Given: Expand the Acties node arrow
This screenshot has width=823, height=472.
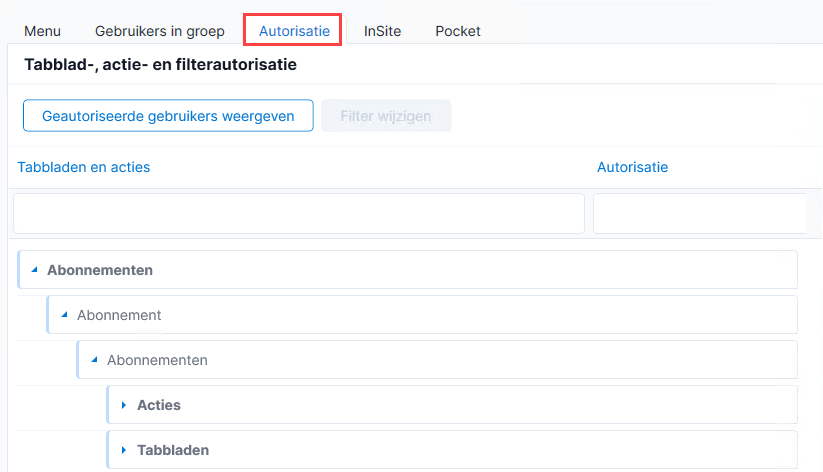Looking at the screenshot, I should click(x=124, y=405).
